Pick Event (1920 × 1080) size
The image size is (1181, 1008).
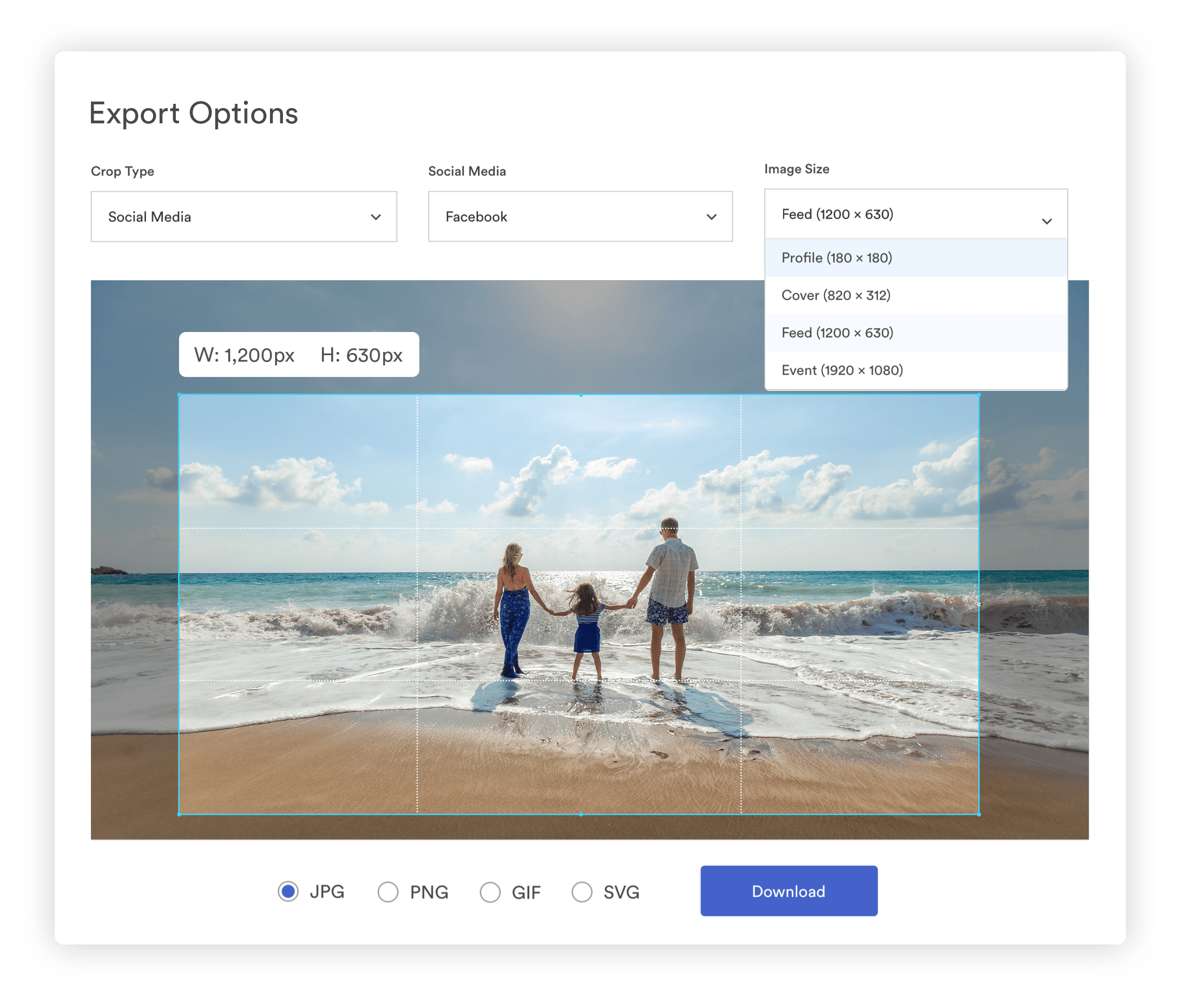coord(915,370)
